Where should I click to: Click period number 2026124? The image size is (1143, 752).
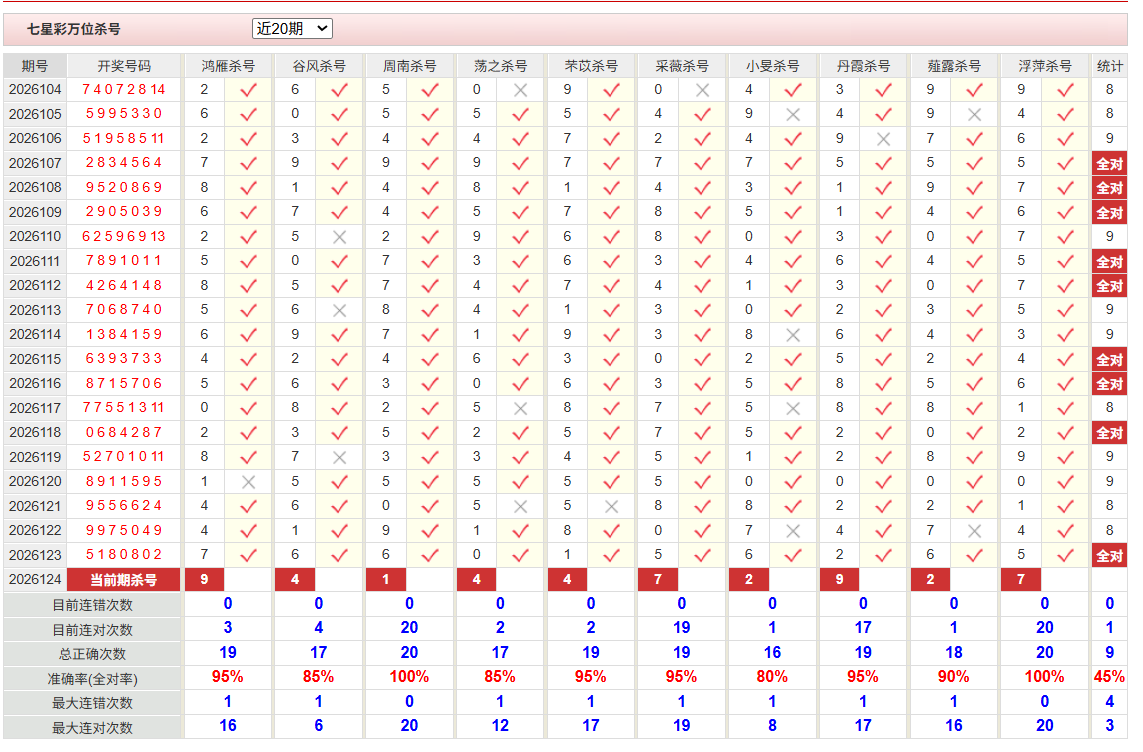click(35, 580)
